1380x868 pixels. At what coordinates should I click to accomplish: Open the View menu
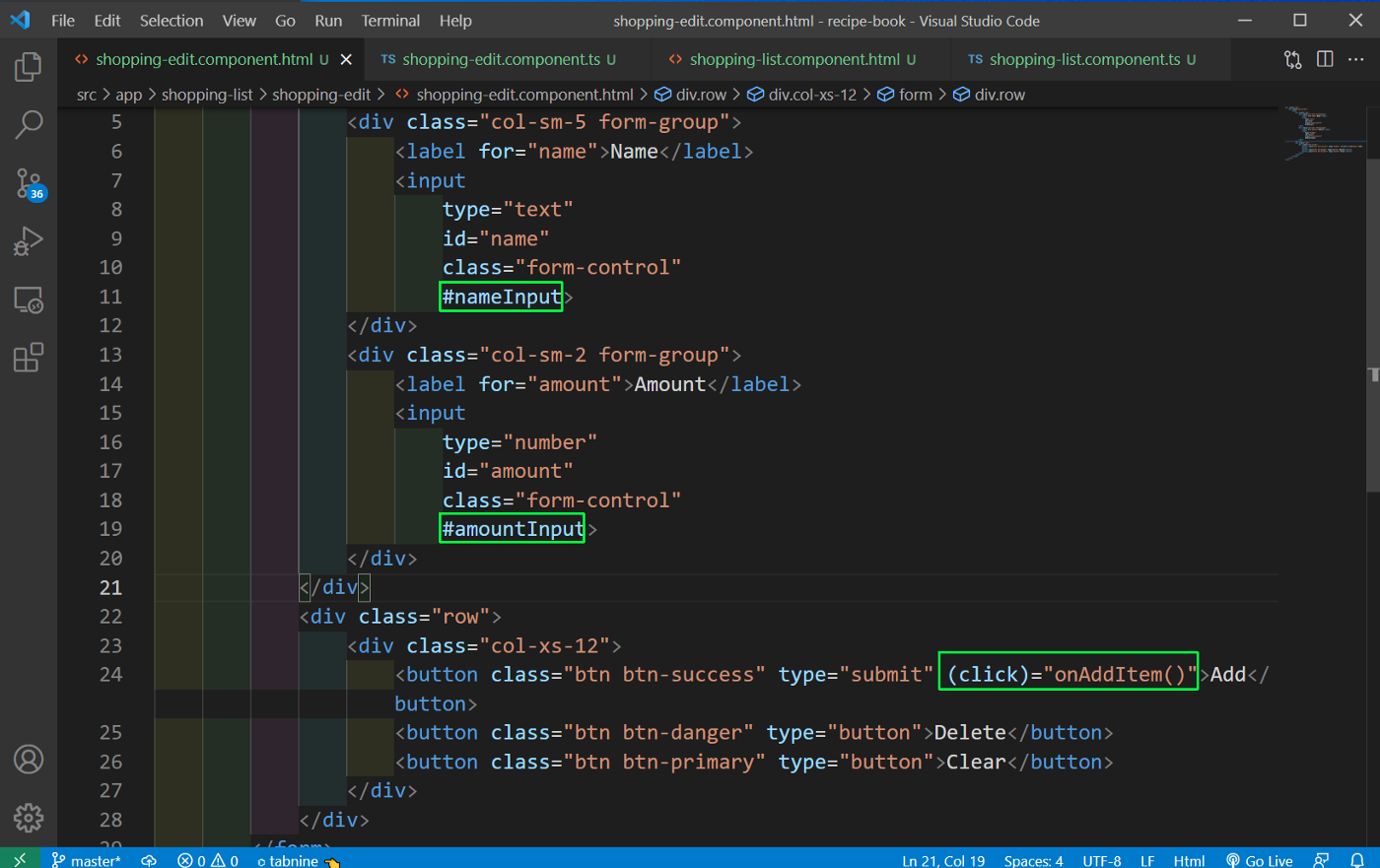click(x=240, y=20)
